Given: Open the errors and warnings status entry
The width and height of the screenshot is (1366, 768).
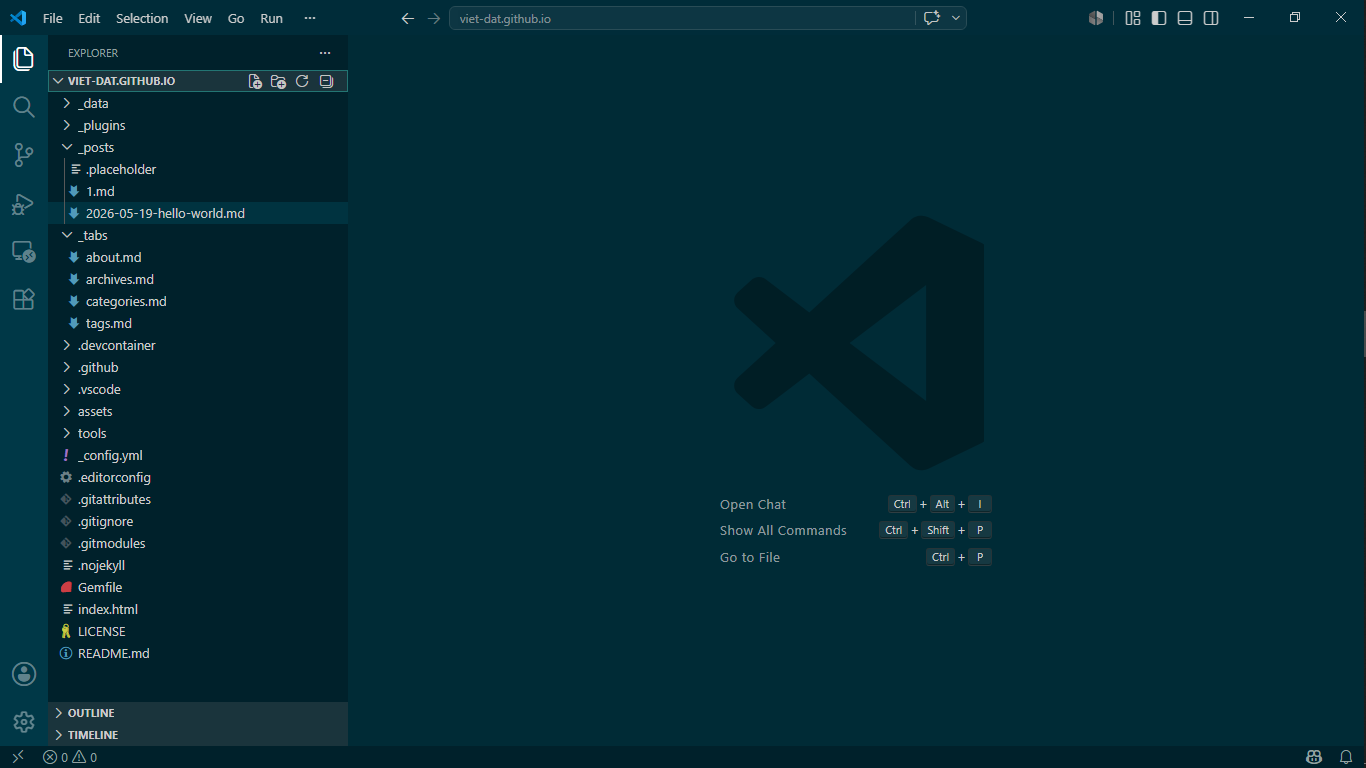Looking at the screenshot, I should pos(70,757).
